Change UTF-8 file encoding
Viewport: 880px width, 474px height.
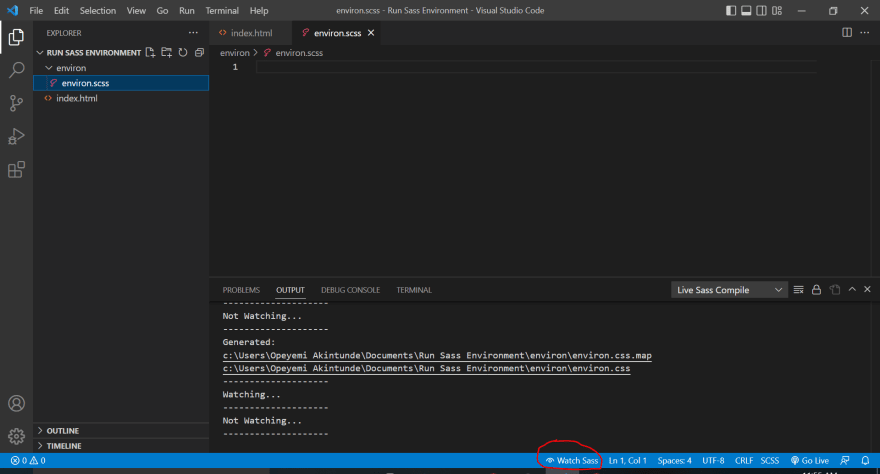[713, 461]
